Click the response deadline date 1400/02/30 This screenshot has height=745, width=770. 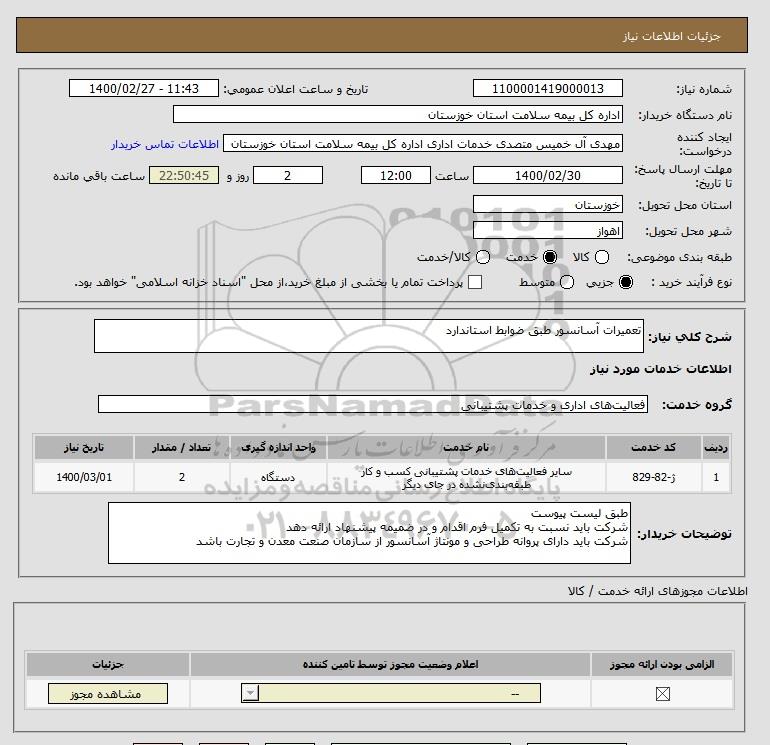point(548,176)
